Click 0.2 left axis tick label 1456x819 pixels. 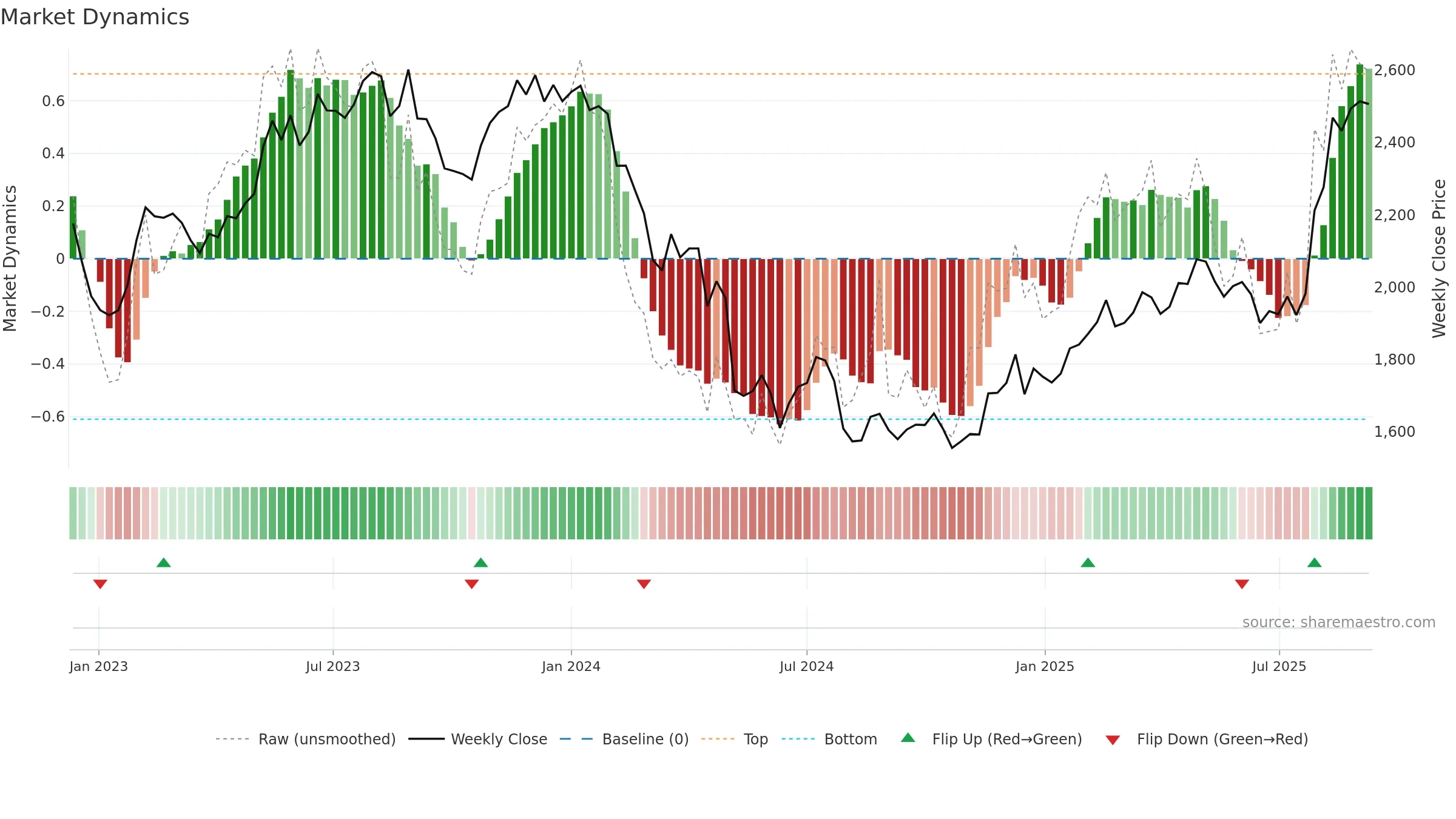[x=53, y=206]
